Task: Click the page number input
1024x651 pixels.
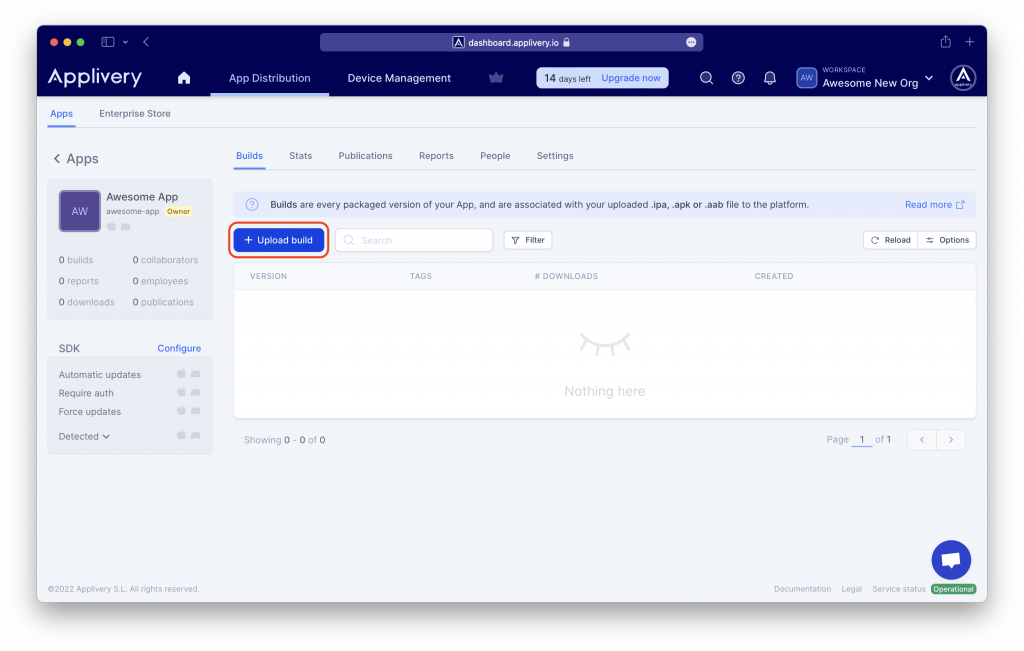Action: (x=862, y=439)
